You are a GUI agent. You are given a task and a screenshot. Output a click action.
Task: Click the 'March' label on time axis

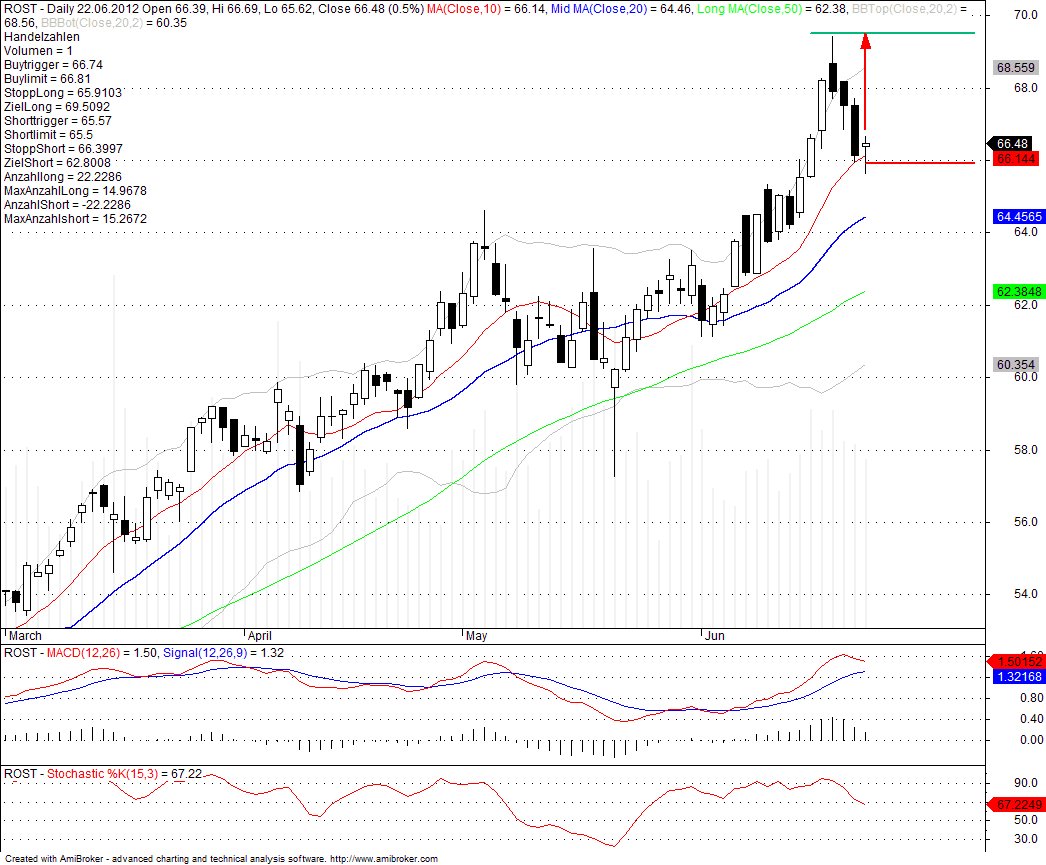(25, 636)
